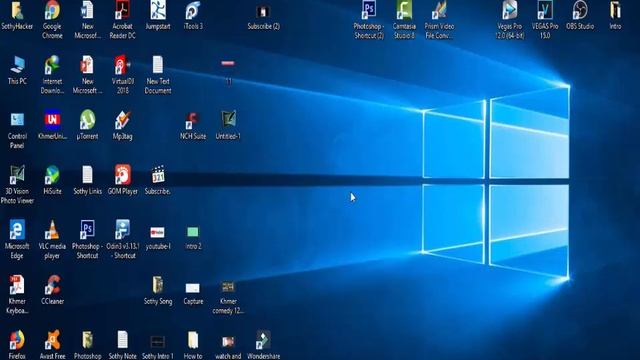Select the Intro 2 file icon
The width and height of the screenshot is (640, 360).
[x=193, y=232]
